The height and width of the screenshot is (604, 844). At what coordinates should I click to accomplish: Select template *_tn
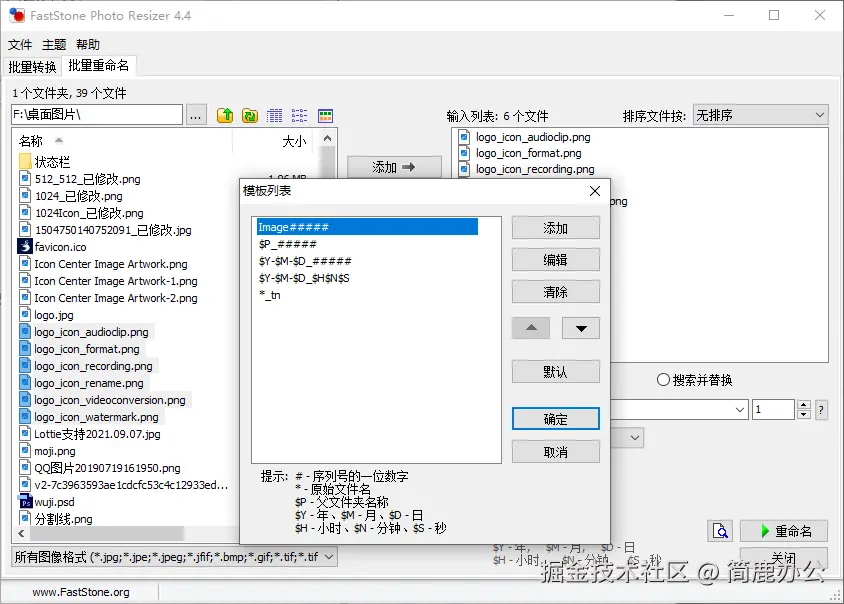click(270, 295)
